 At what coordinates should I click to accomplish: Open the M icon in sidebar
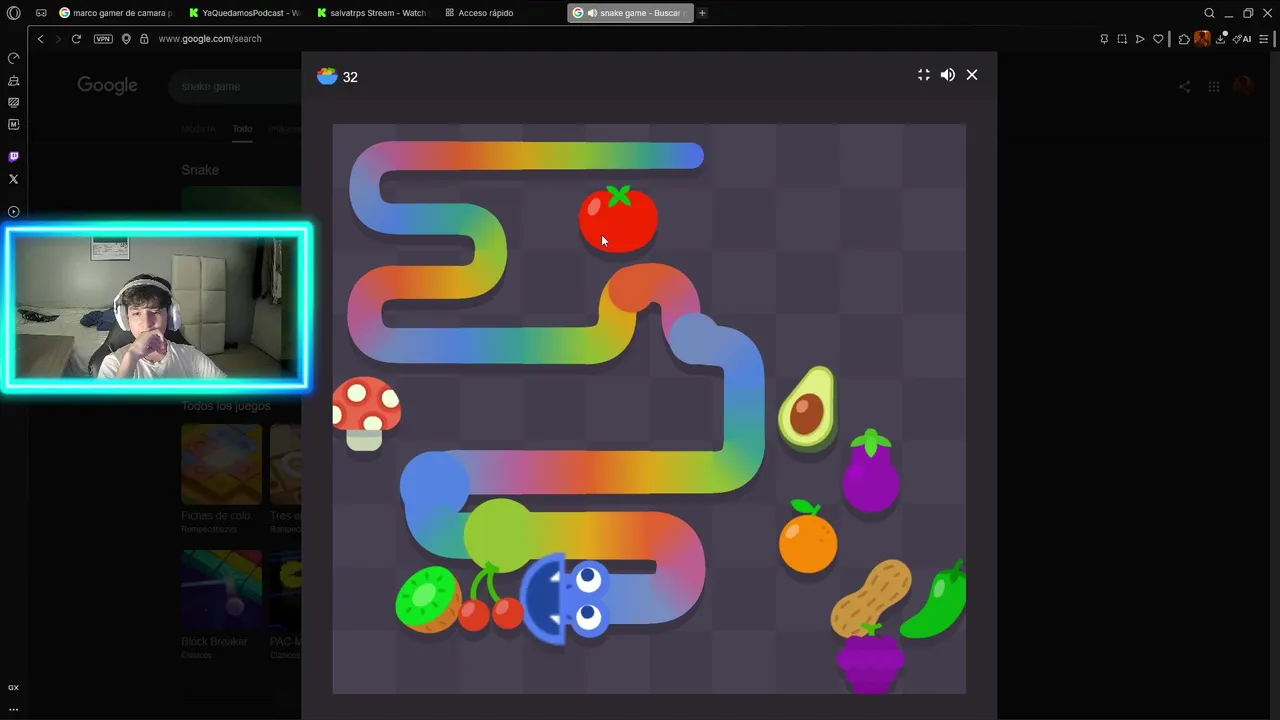pos(13,124)
